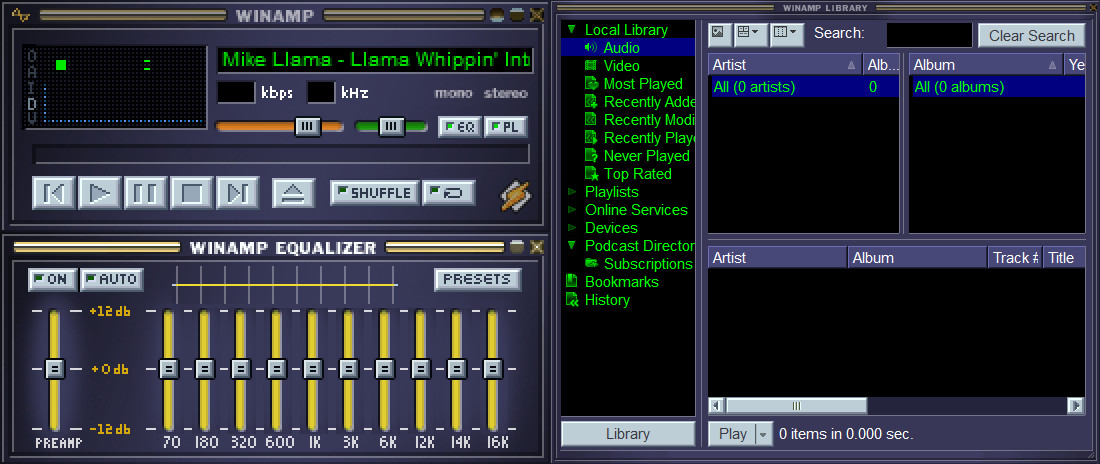Click in the library Search field
The image size is (1100, 464).
point(929,35)
